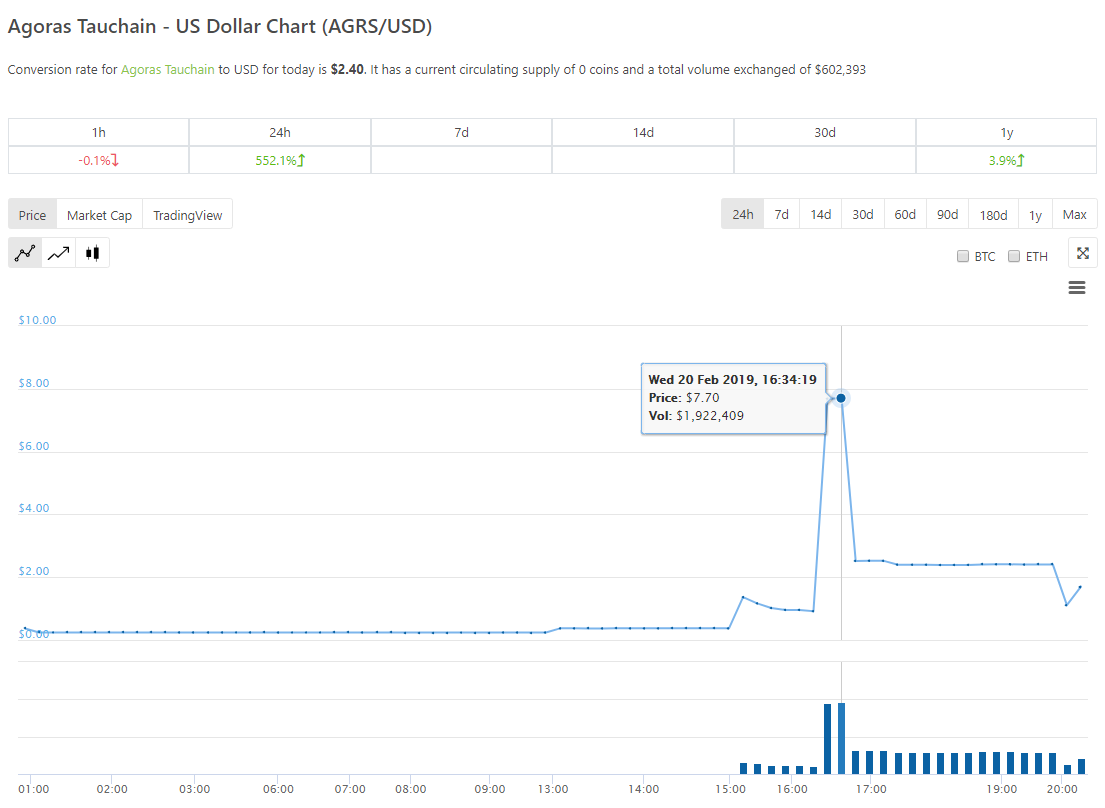Click the 13:00 x-axis time label
This screenshot has width=1105, height=808.
point(552,789)
